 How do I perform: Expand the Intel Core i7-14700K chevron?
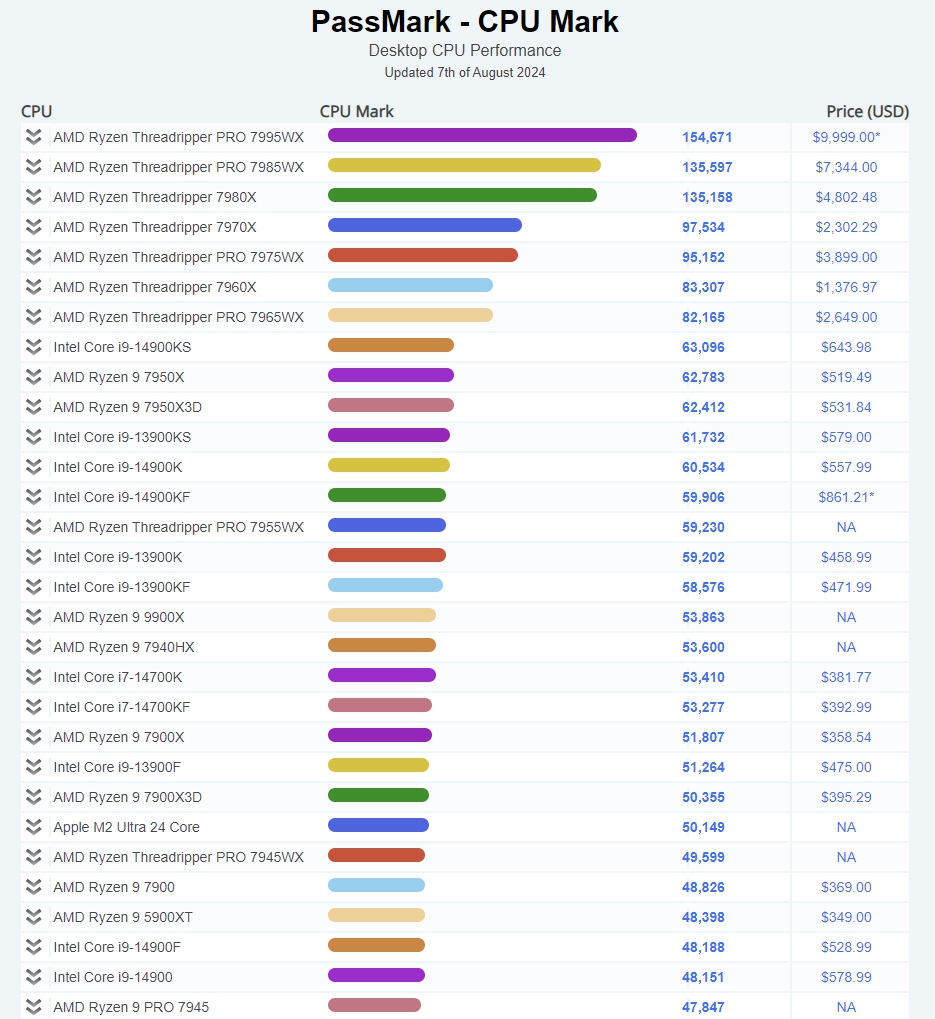34,677
